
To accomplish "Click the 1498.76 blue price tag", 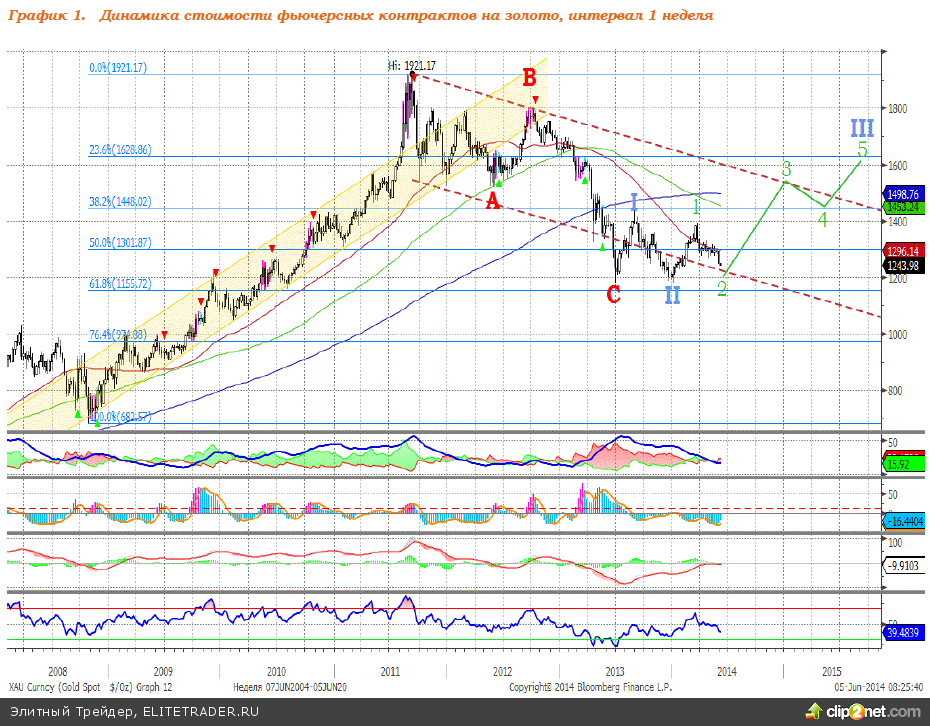I will point(904,194).
